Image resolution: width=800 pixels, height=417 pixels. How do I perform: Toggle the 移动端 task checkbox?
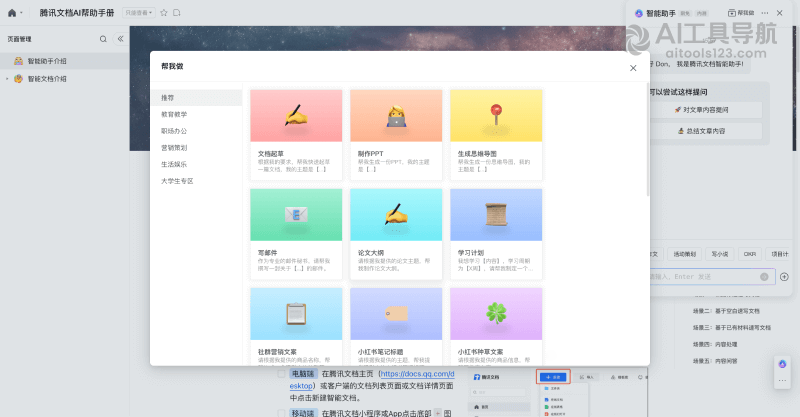click(281, 413)
